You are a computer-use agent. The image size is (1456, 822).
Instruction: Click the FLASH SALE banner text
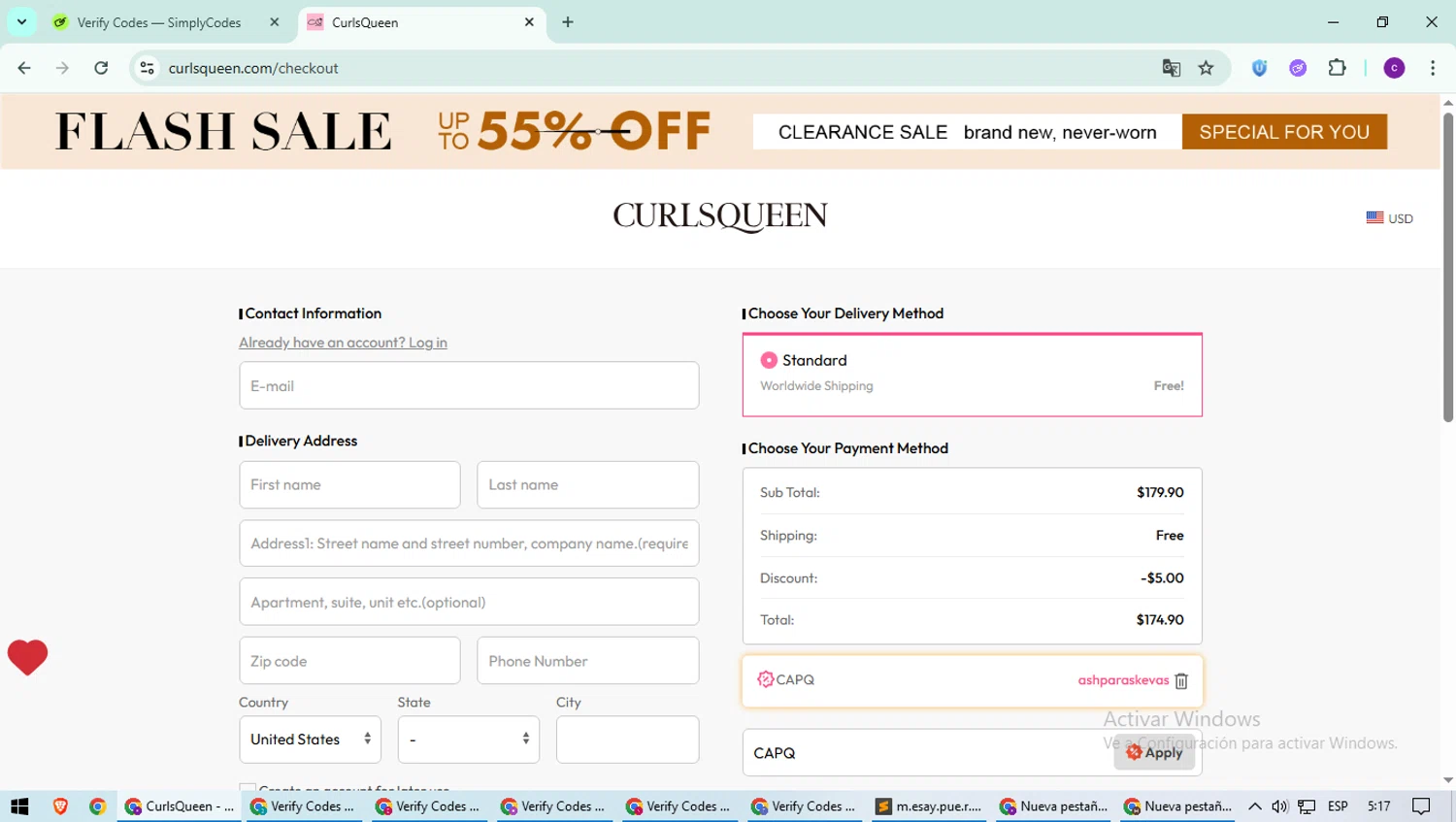223,131
